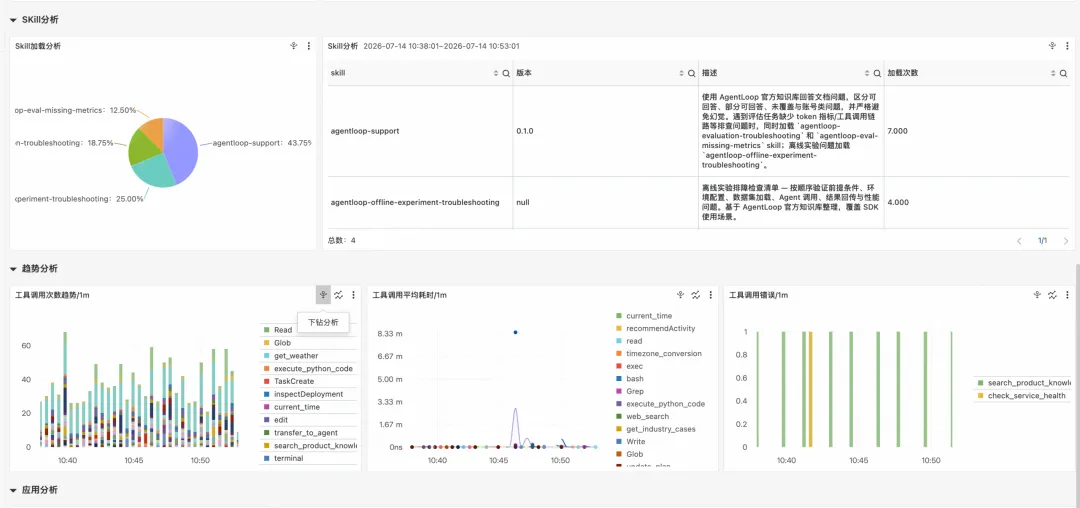
Task: Click drill-down icon in 工具调用平均耗时 panel
Action: pyautogui.click(x=681, y=295)
